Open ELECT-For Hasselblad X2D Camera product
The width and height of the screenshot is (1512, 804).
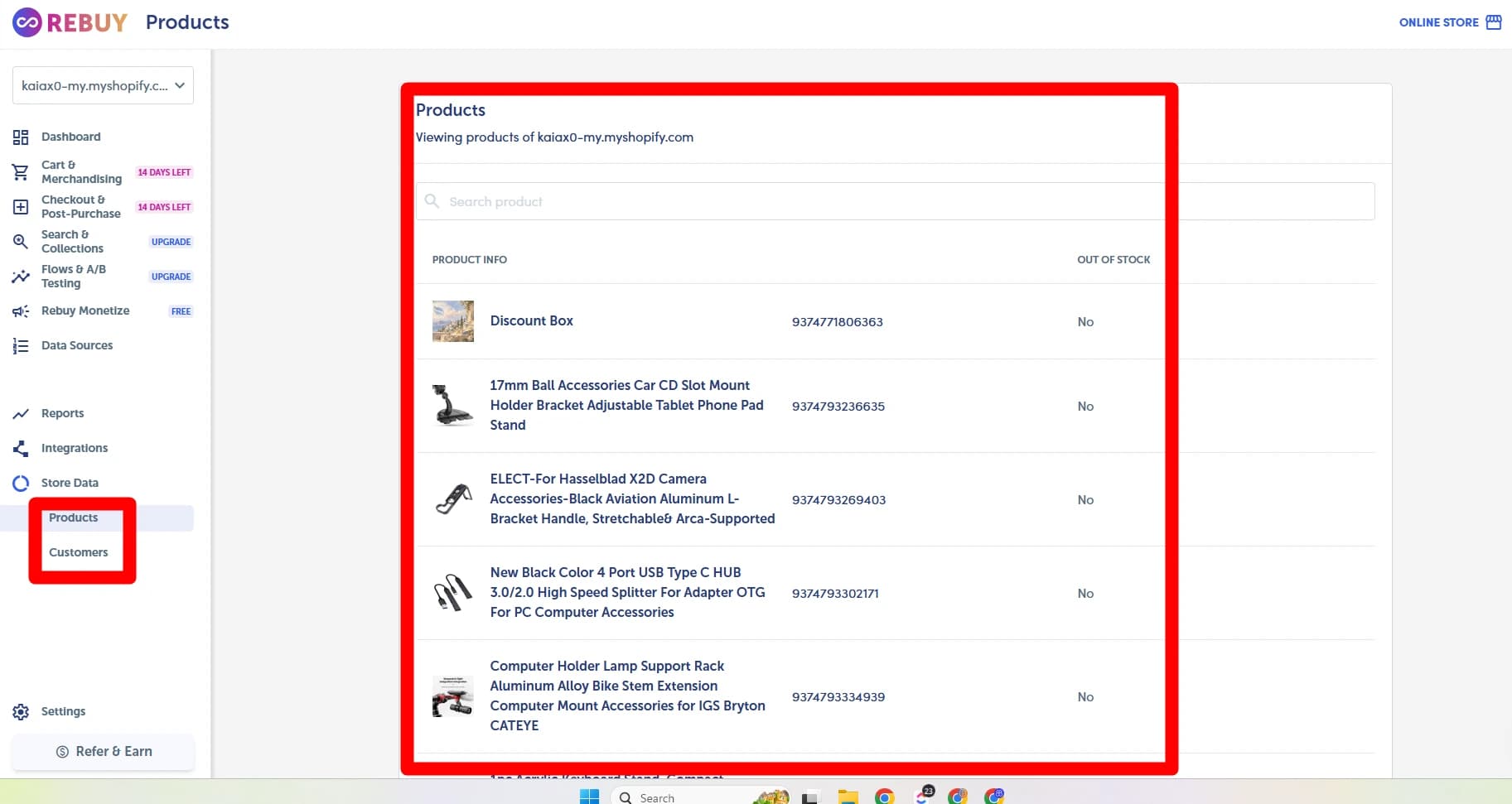point(632,498)
